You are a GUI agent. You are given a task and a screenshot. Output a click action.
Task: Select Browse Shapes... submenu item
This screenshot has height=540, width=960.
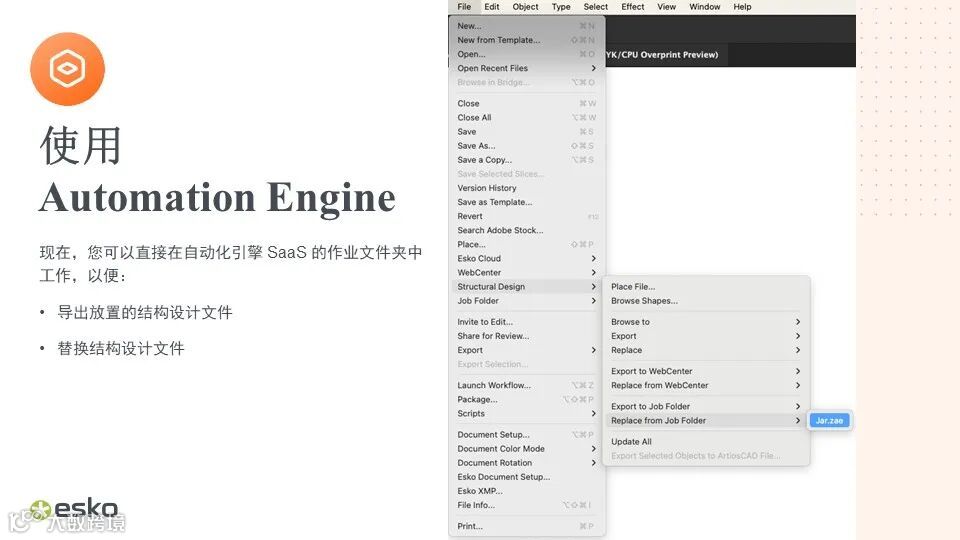pyautogui.click(x=706, y=301)
